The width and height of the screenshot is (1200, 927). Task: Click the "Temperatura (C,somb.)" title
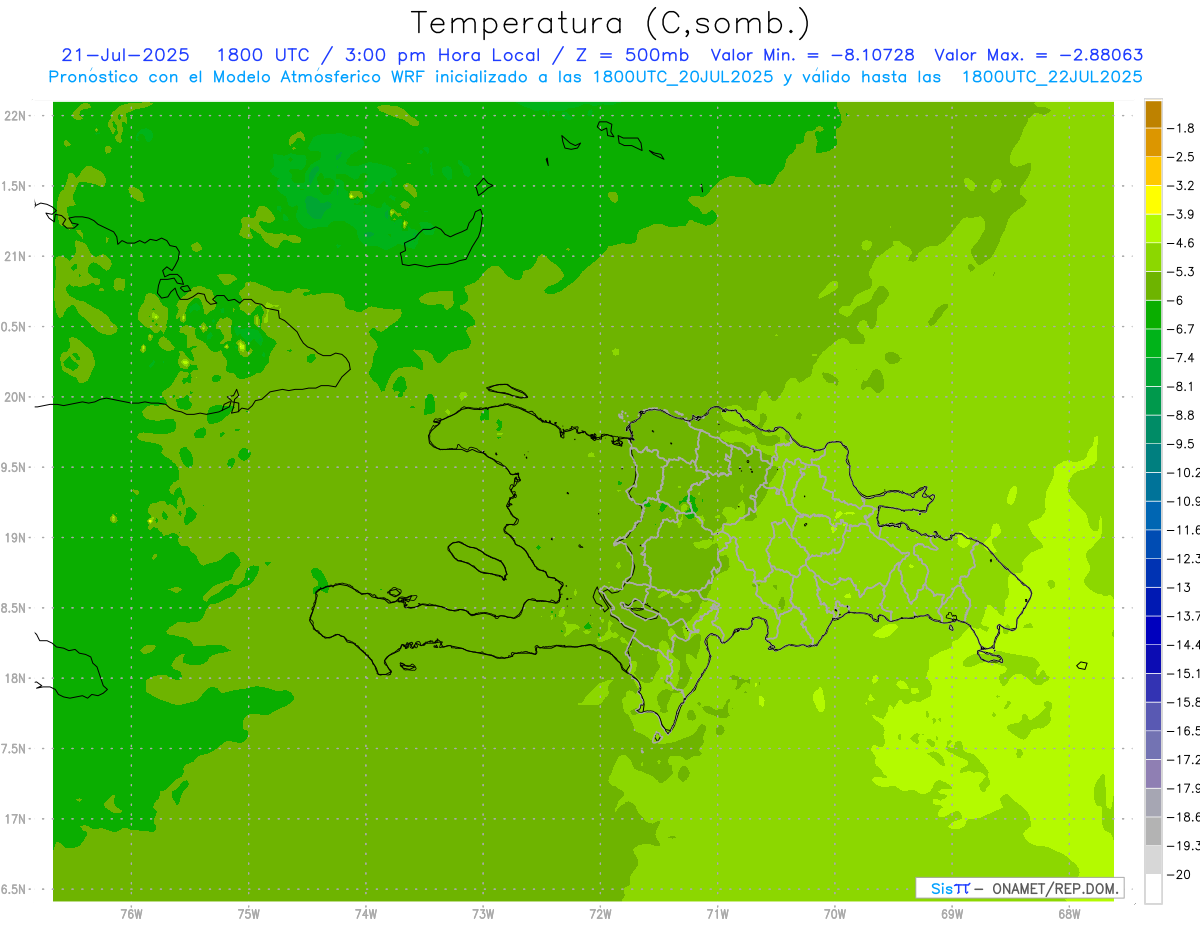click(x=611, y=24)
